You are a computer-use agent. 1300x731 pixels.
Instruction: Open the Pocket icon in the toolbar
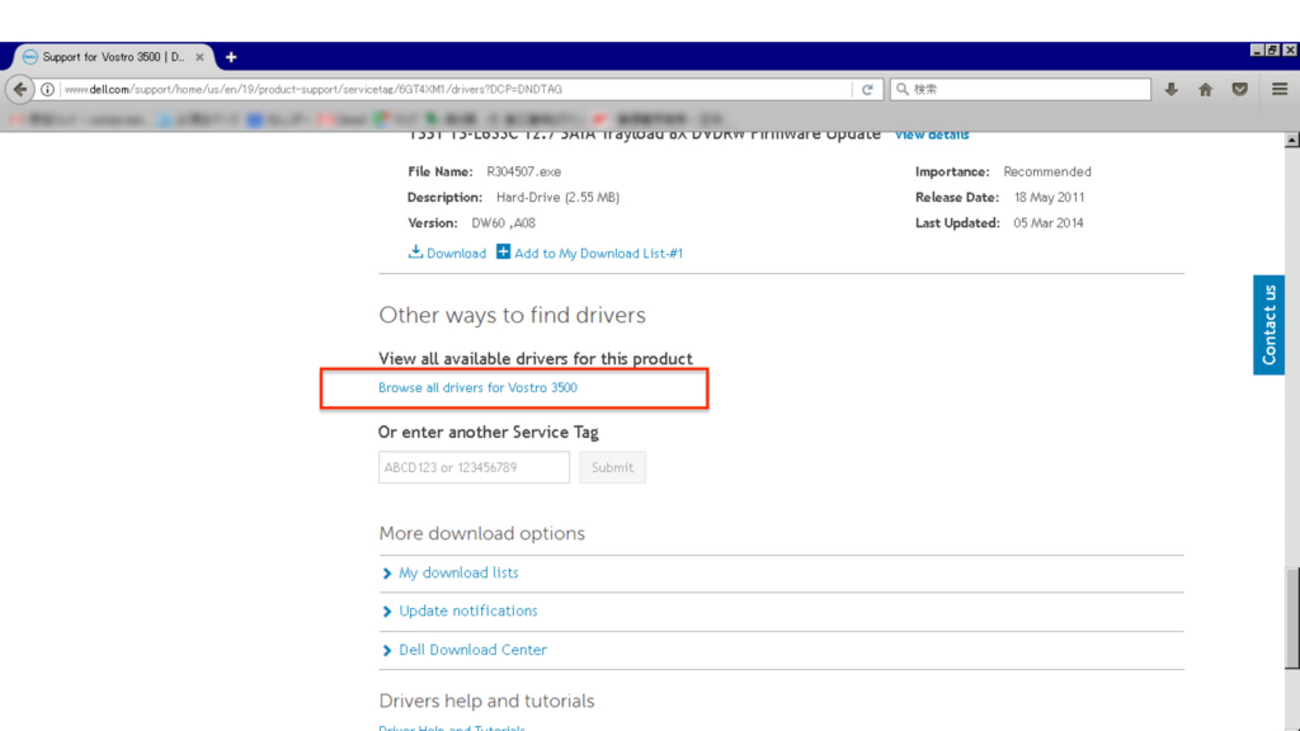[1240, 89]
